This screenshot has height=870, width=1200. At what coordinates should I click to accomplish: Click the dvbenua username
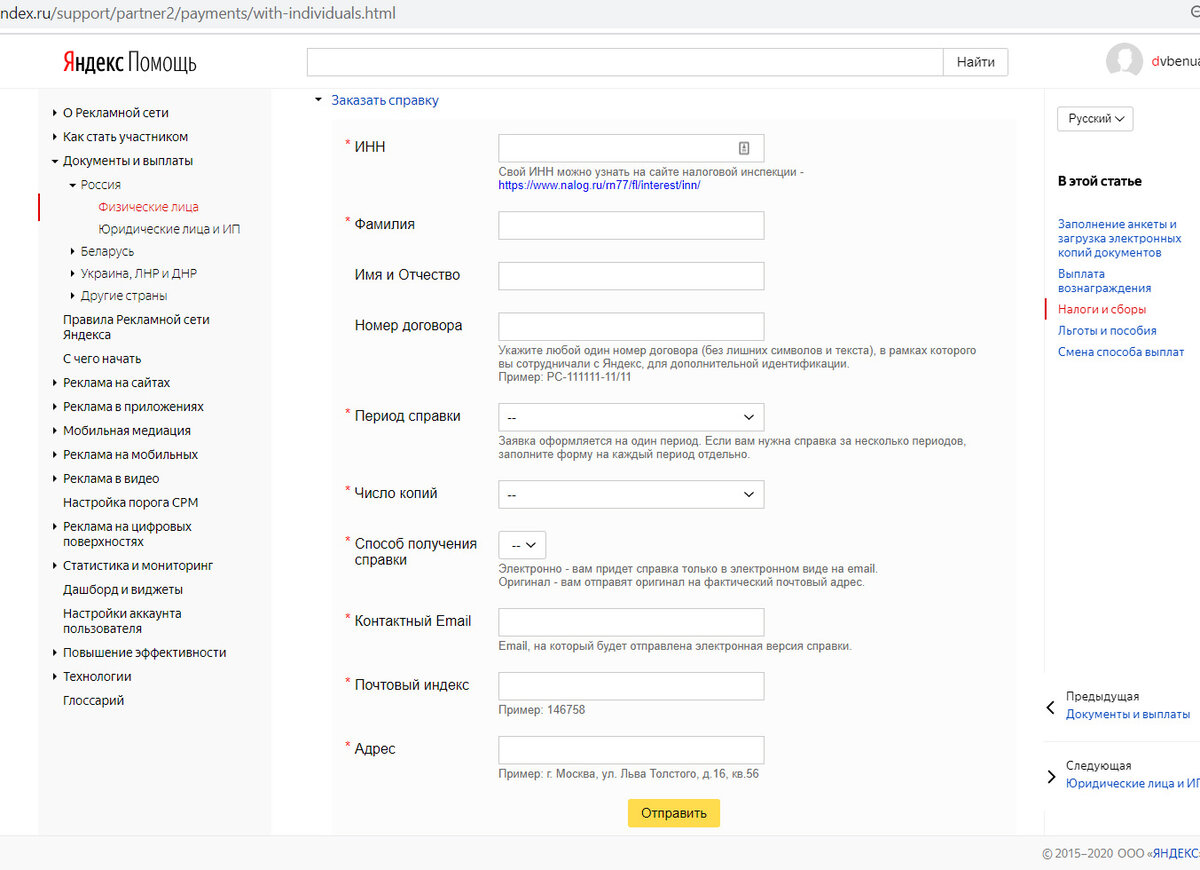1175,61
